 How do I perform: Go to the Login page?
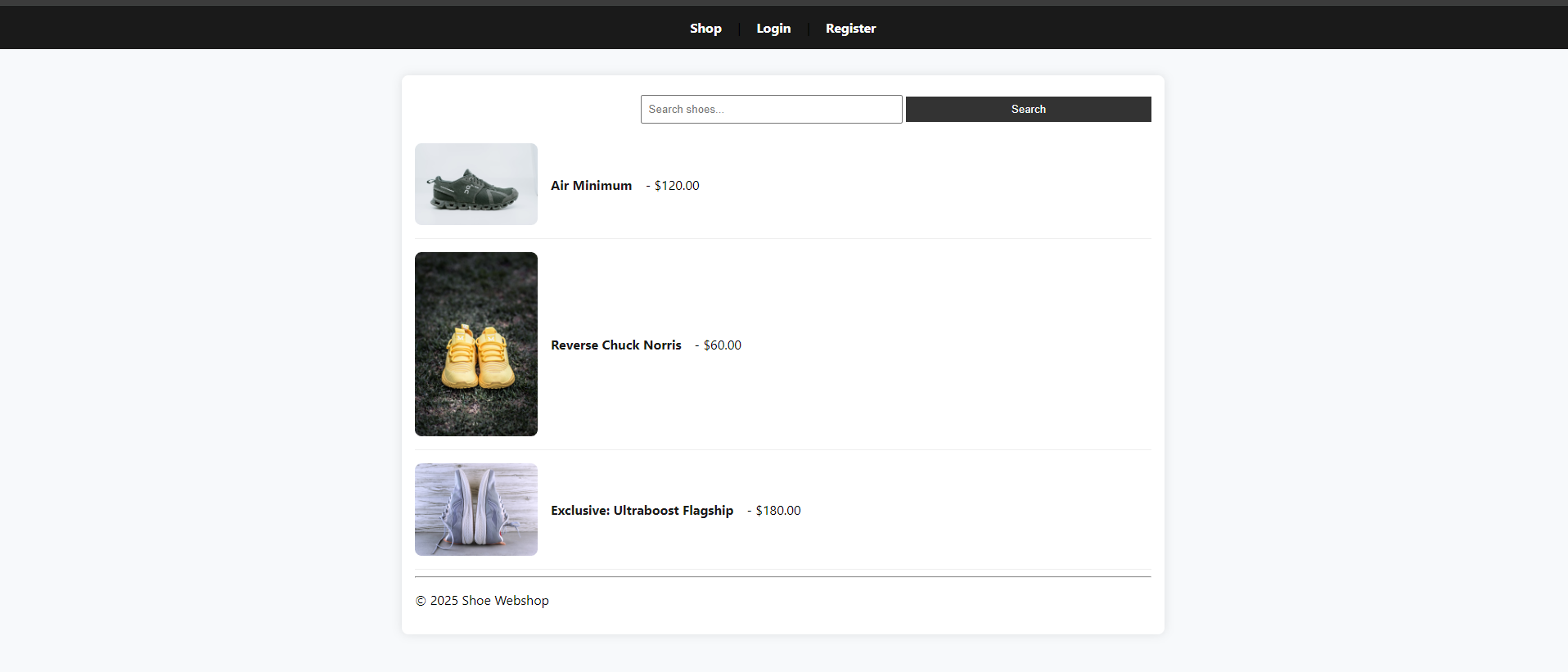(x=773, y=29)
